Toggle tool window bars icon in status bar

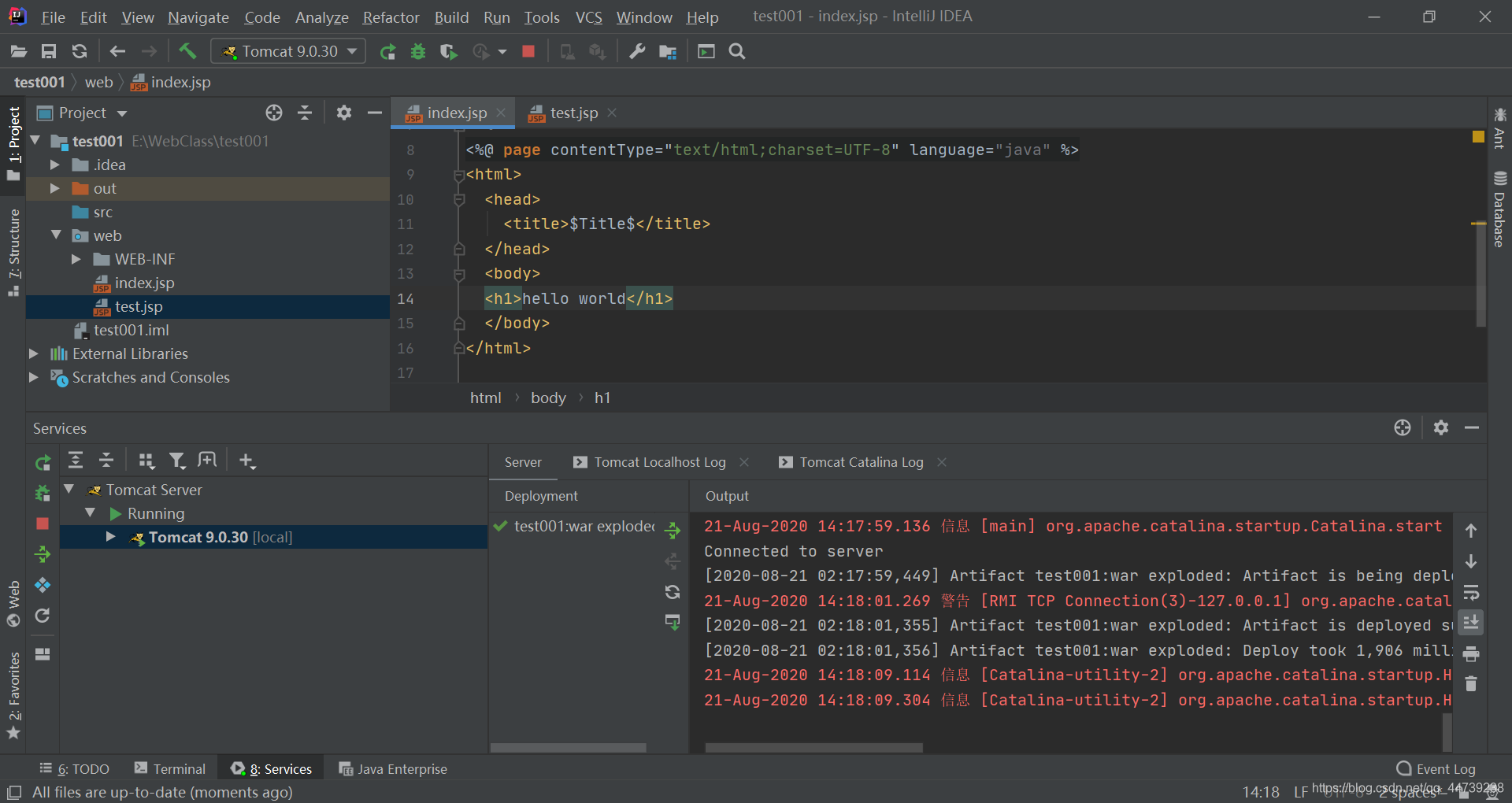point(14,792)
